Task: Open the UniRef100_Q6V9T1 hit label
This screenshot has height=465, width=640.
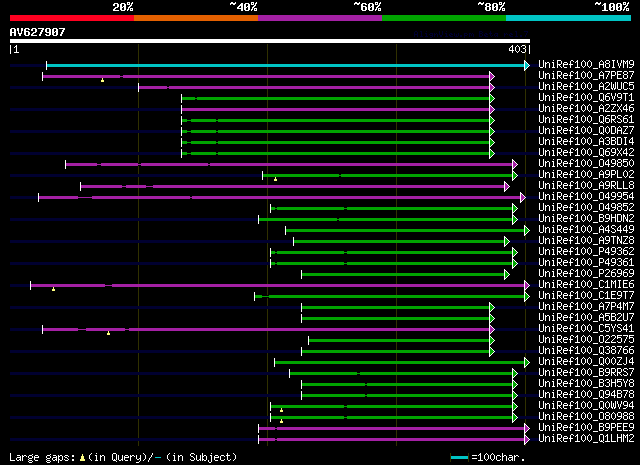Action: coord(586,98)
